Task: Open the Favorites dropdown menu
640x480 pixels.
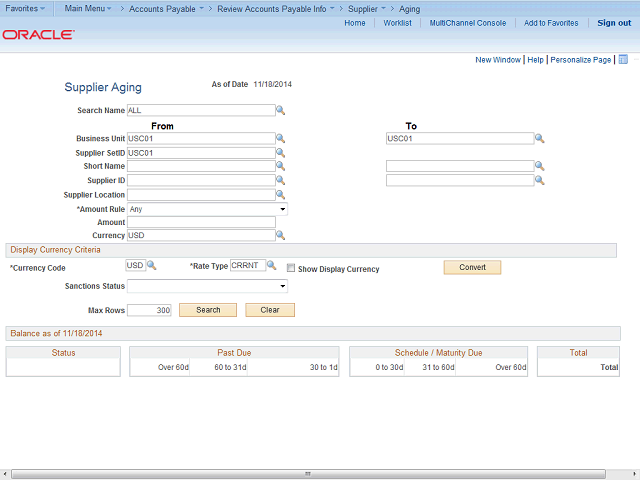Action: [26, 8]
